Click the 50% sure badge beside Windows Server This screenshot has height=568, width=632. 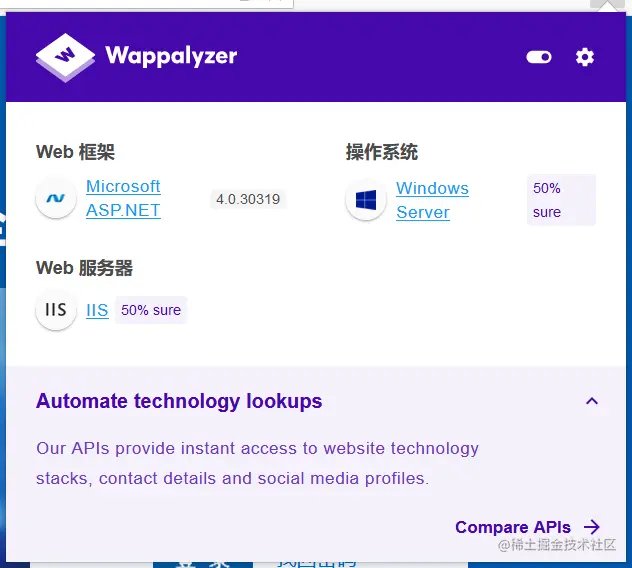[561, 200]
